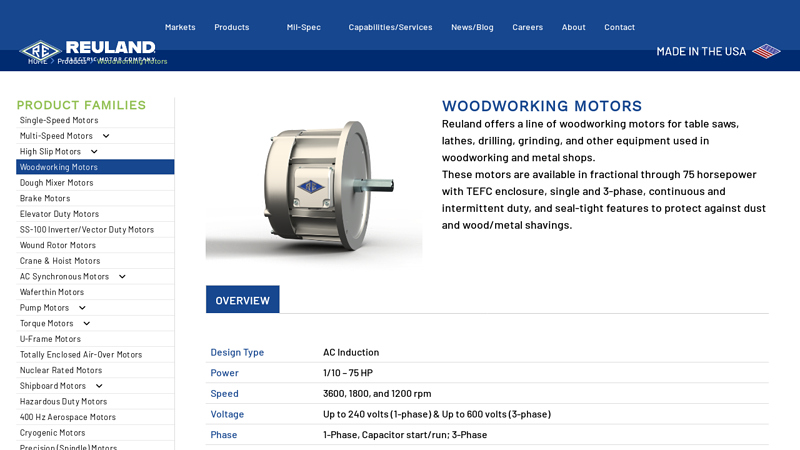The width and height of the screenshot is (800, 450).
Task: Open U-Frame Motors link
Action: (50, 339)
